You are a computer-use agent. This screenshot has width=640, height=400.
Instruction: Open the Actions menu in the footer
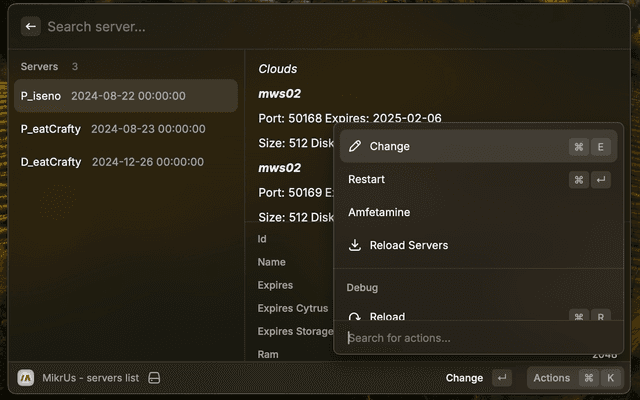(x=551, y=378)
